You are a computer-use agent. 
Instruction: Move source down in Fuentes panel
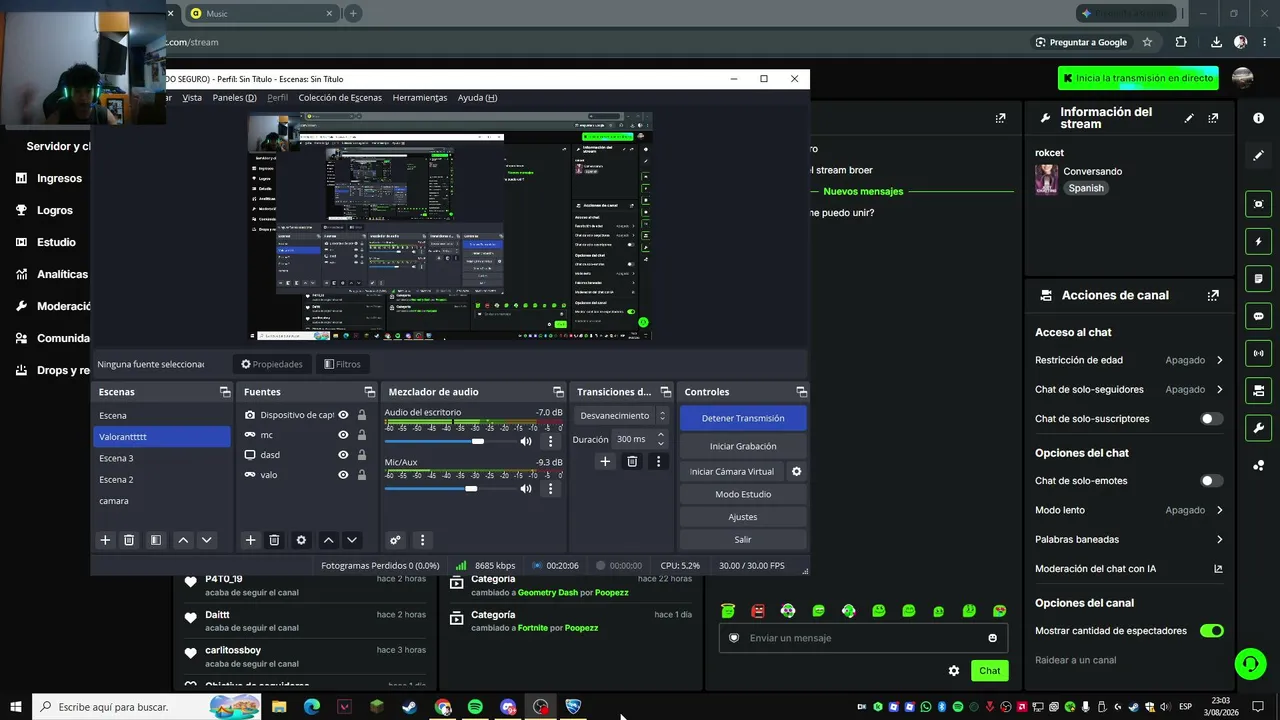click(352, 540)
